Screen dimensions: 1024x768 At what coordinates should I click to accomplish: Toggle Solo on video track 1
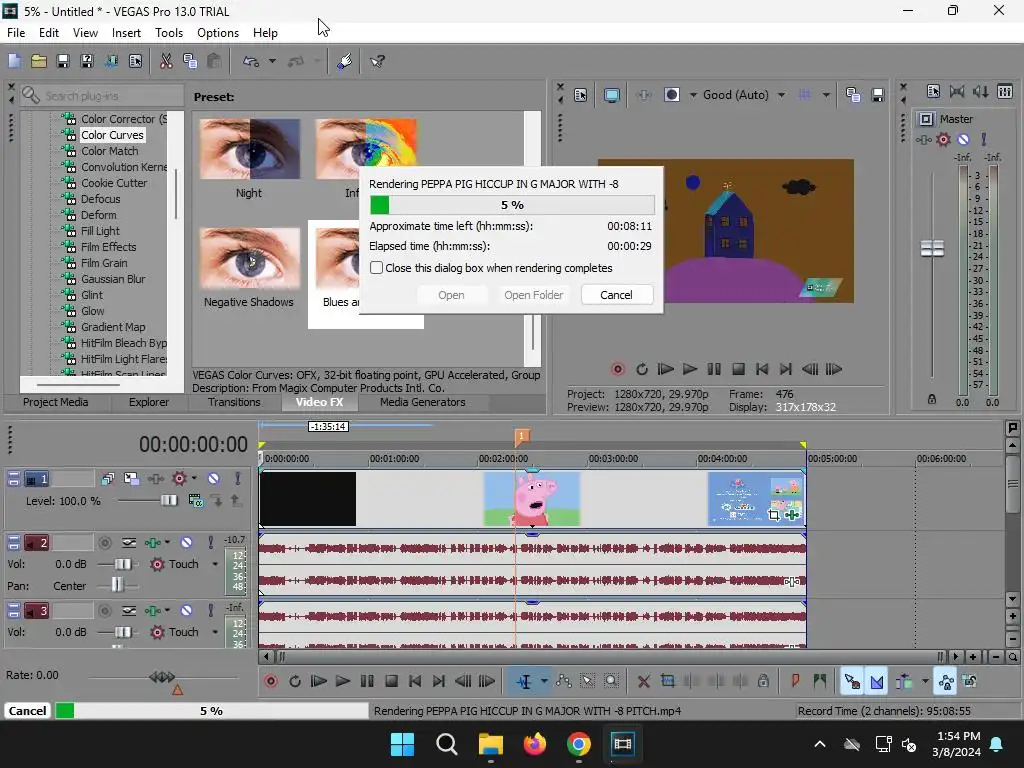pos(238,479)
